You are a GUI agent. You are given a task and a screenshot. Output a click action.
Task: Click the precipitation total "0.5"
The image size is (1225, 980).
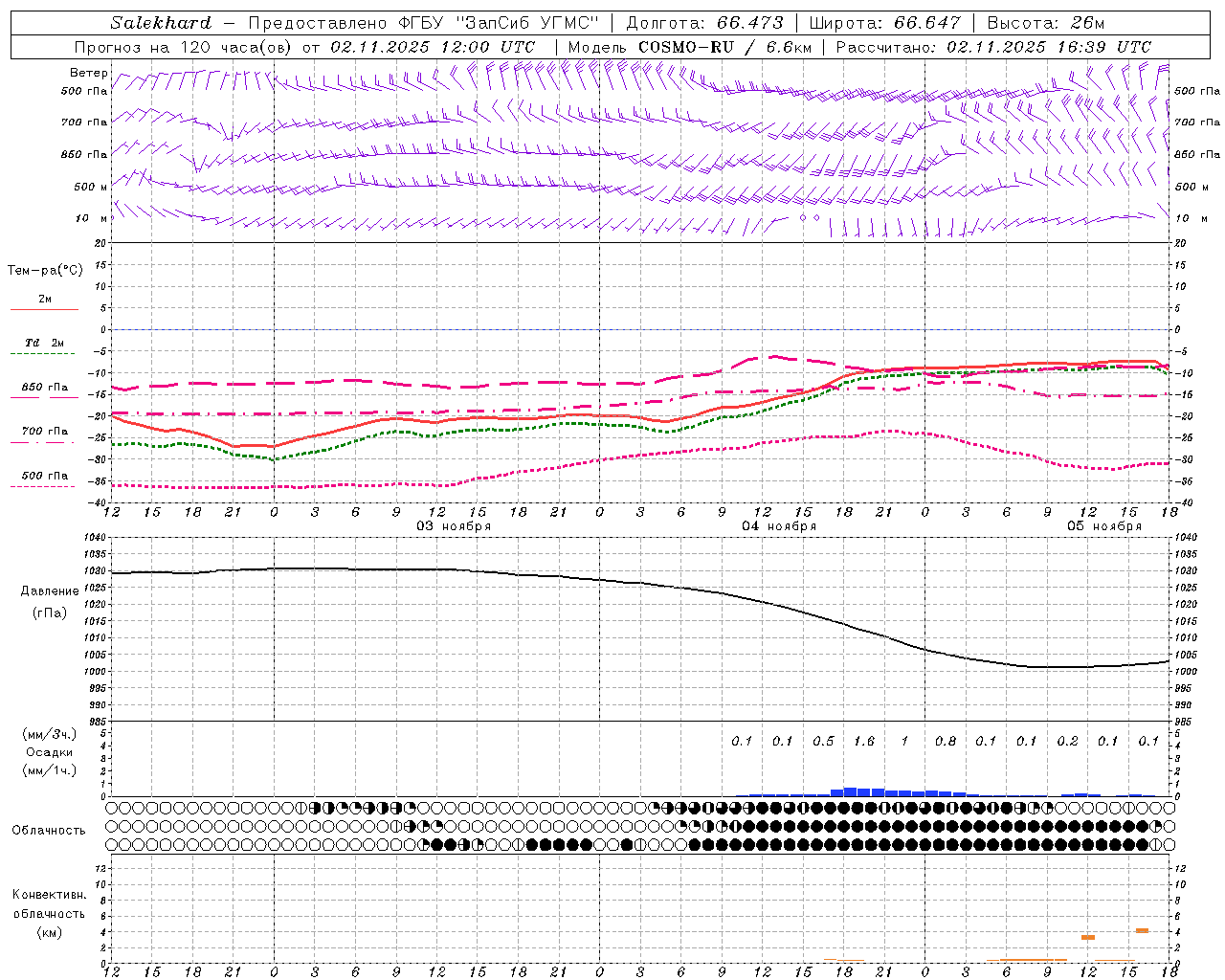click(823, 741)
